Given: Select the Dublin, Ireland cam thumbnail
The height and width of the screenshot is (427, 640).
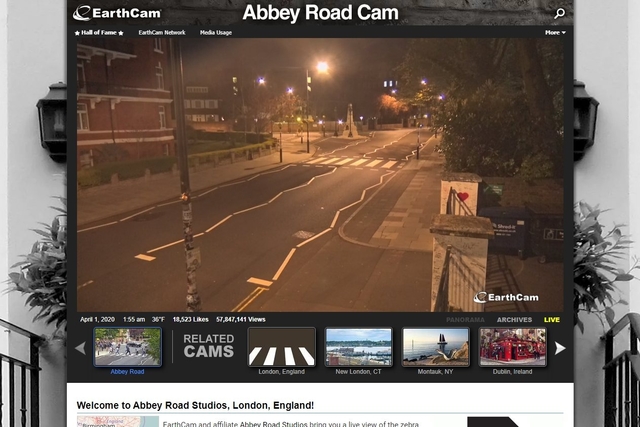Looking at the screenshot, I should (x=512, y=347).
